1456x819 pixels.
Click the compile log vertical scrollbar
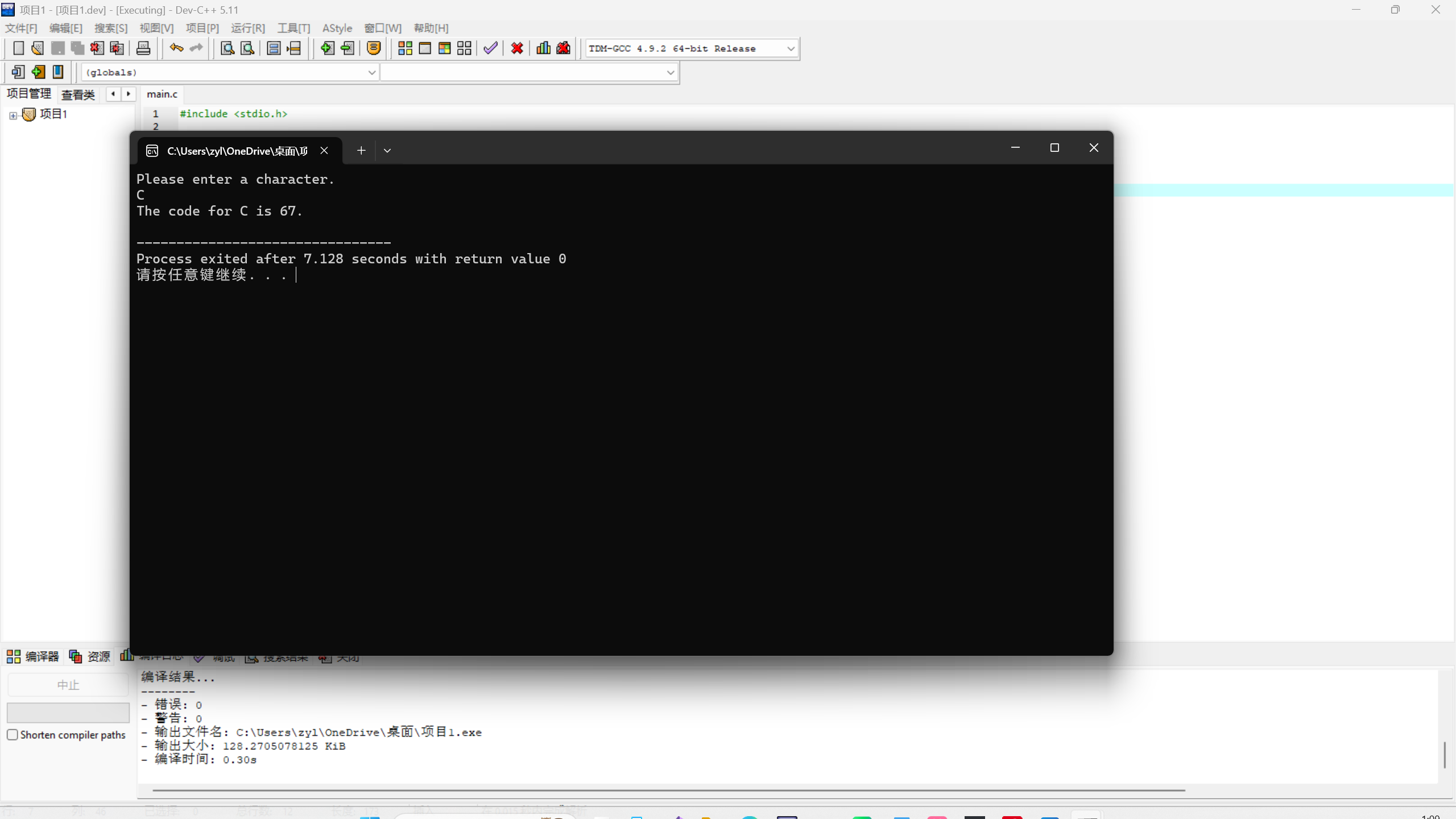[x=1444, y=755]
